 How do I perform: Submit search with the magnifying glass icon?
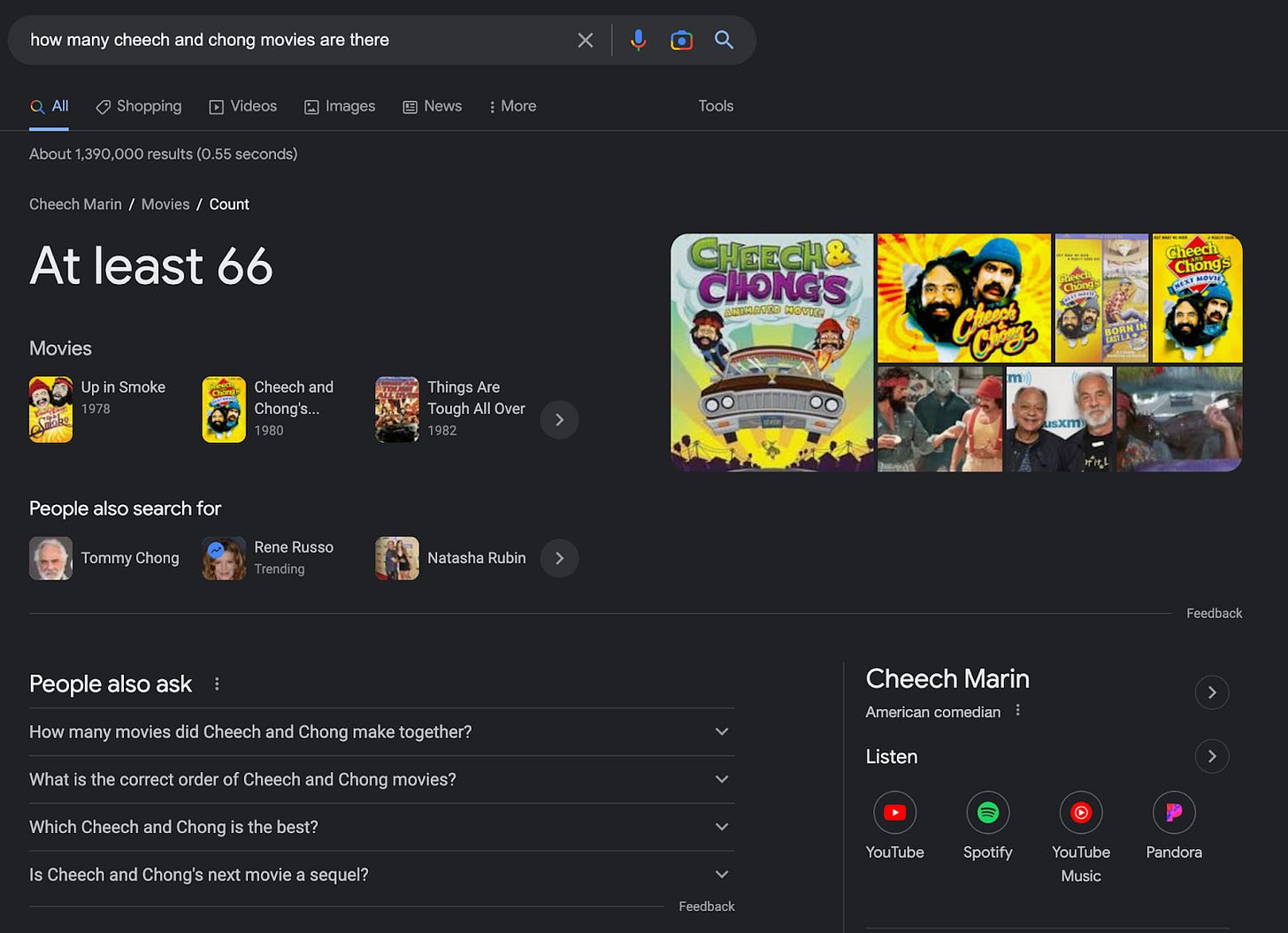pos(724,40)
